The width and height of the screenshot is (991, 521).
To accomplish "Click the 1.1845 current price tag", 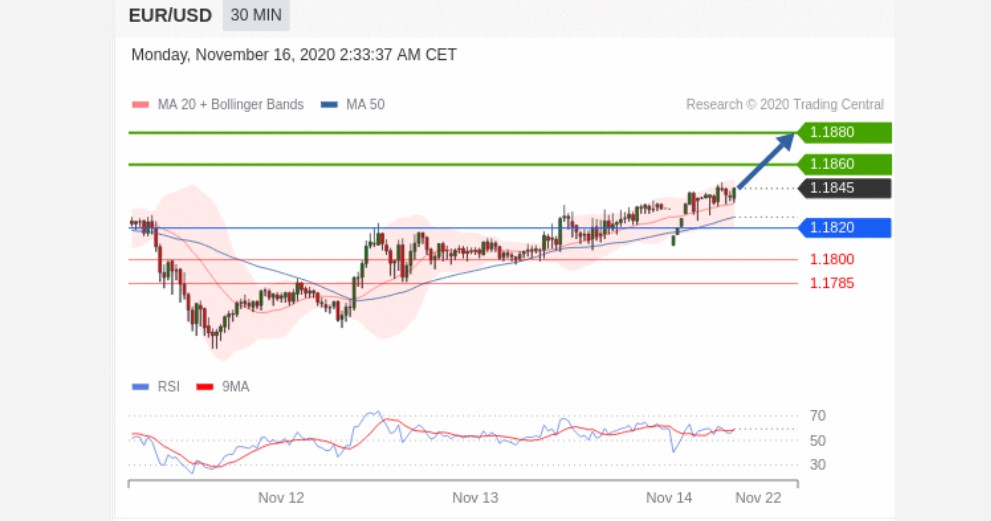I will [x=844, y=188].
